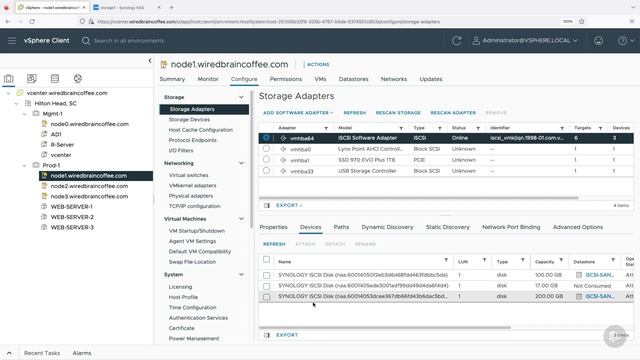
Task: Open the host Summary tab
Action: coord(172,79)
